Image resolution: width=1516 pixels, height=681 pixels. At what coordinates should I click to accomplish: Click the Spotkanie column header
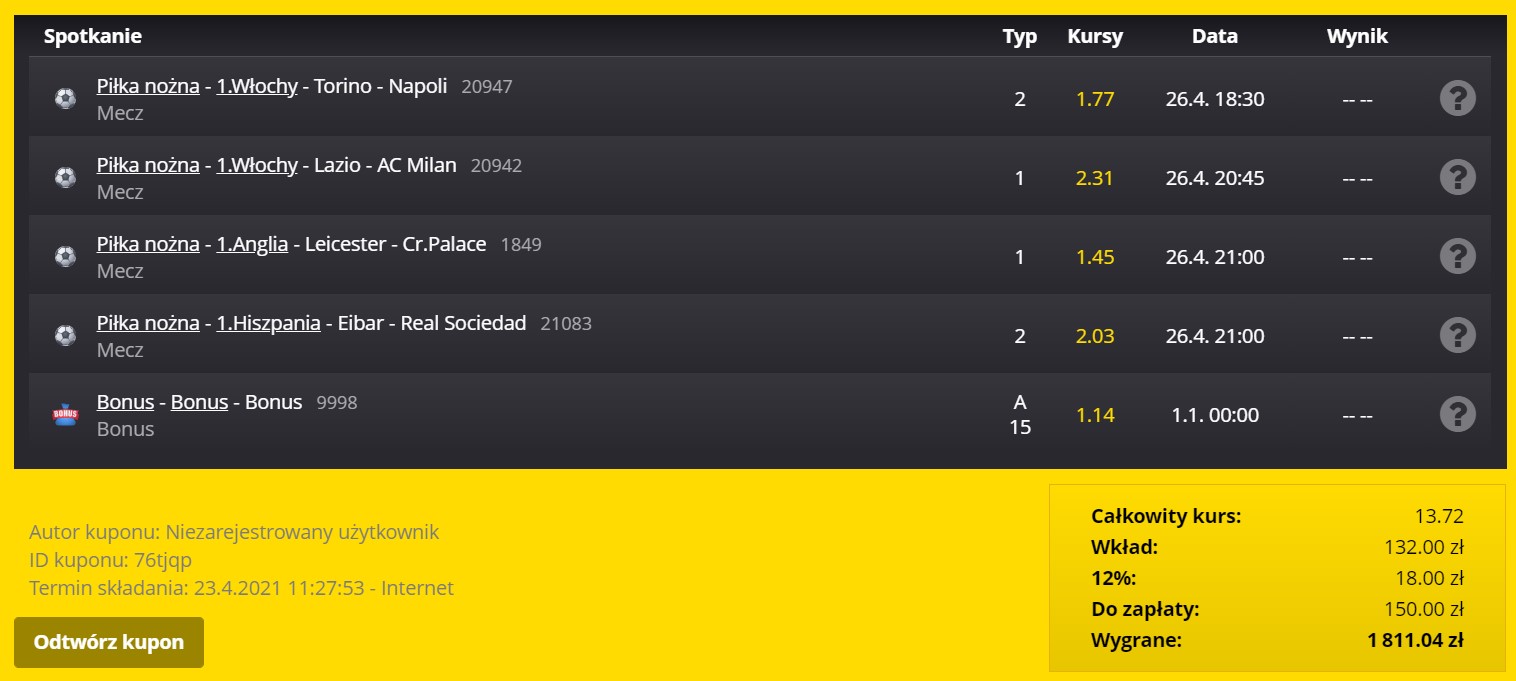coord(93,36)
